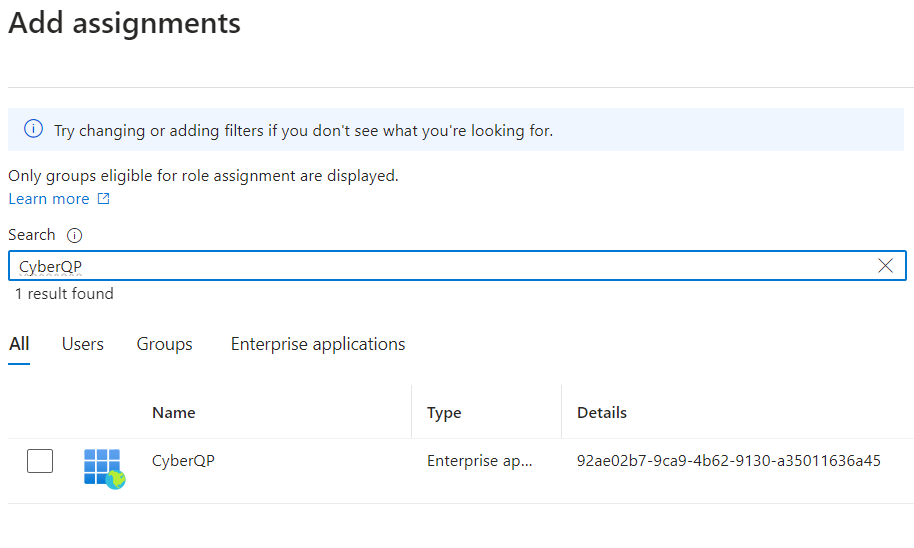The width and height of the screenshot is (914, 548).
Task: Click the object ID 92ae02b7-9ca9-4b62-9130-a35011636a45
Action: click(729, 461)
